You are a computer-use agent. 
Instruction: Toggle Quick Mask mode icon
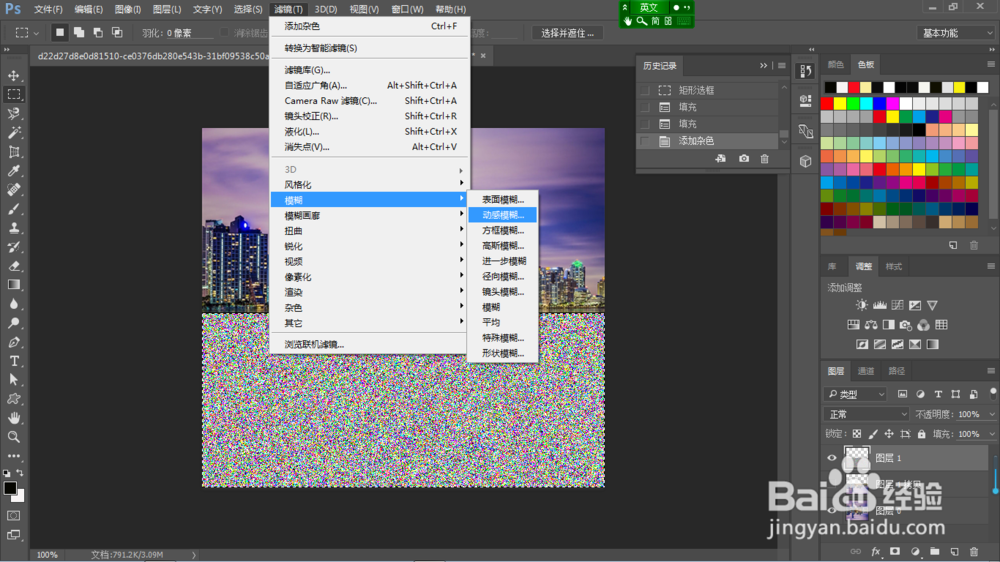coord(13,515)
